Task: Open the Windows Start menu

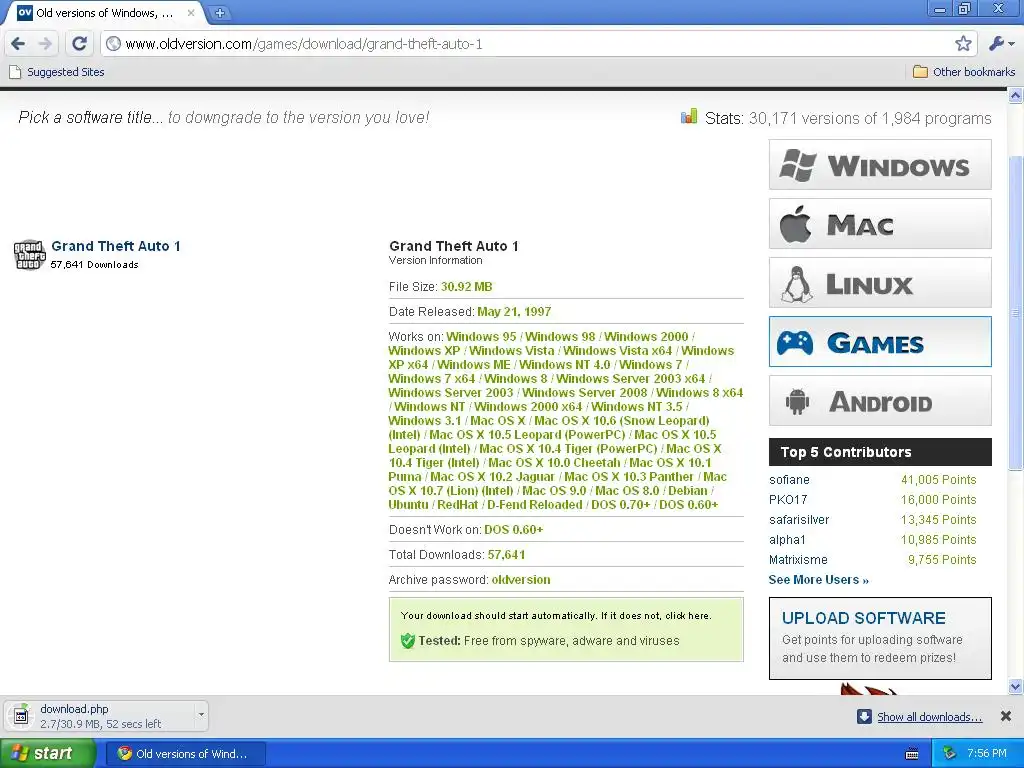Action: [47, 753]
